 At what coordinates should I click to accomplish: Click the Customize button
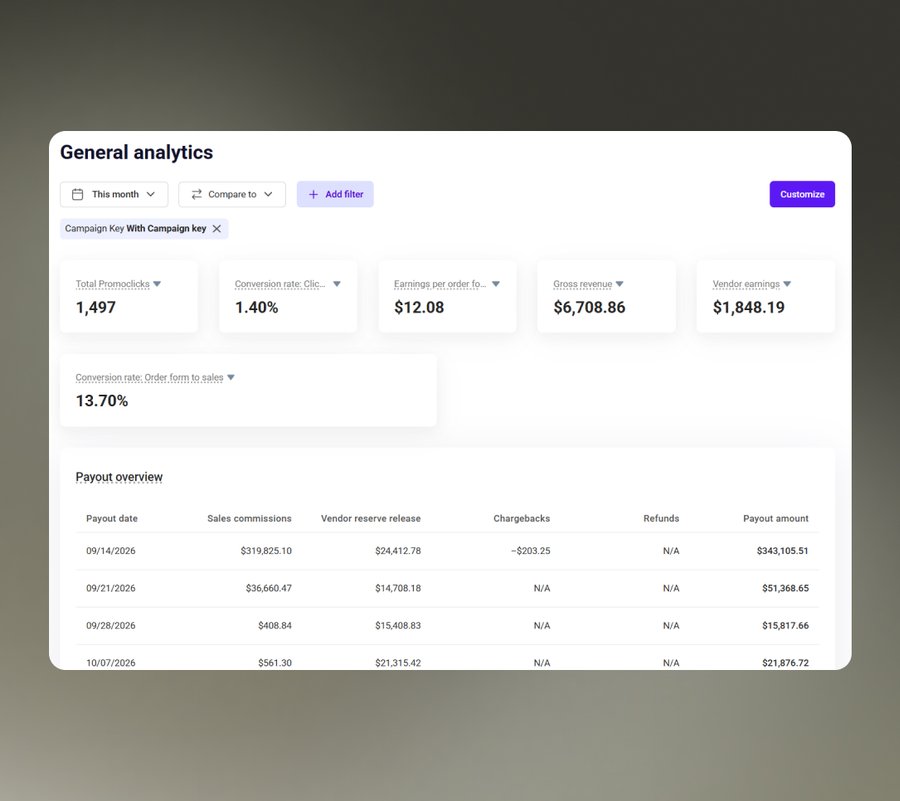point(802,195)
